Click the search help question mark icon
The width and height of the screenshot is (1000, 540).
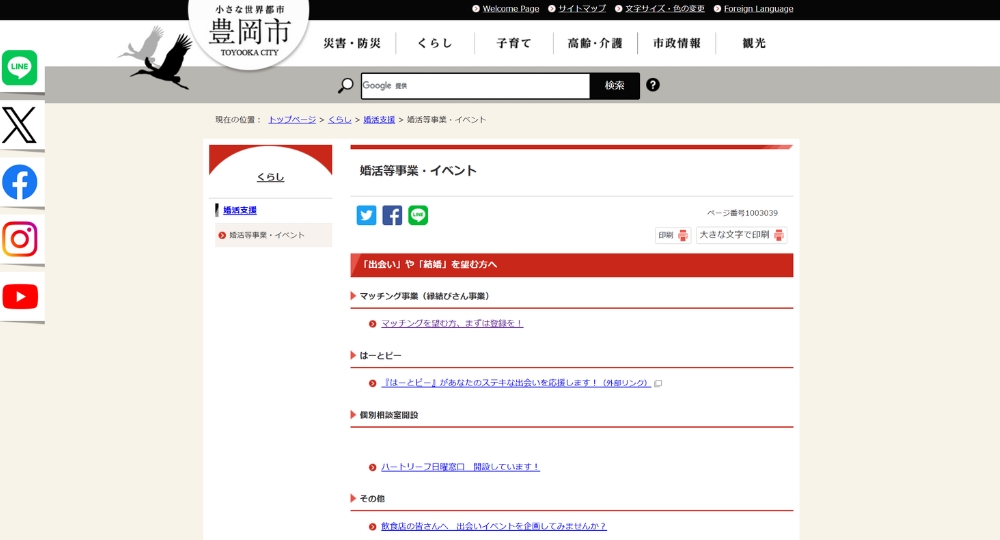click(653, 85)
